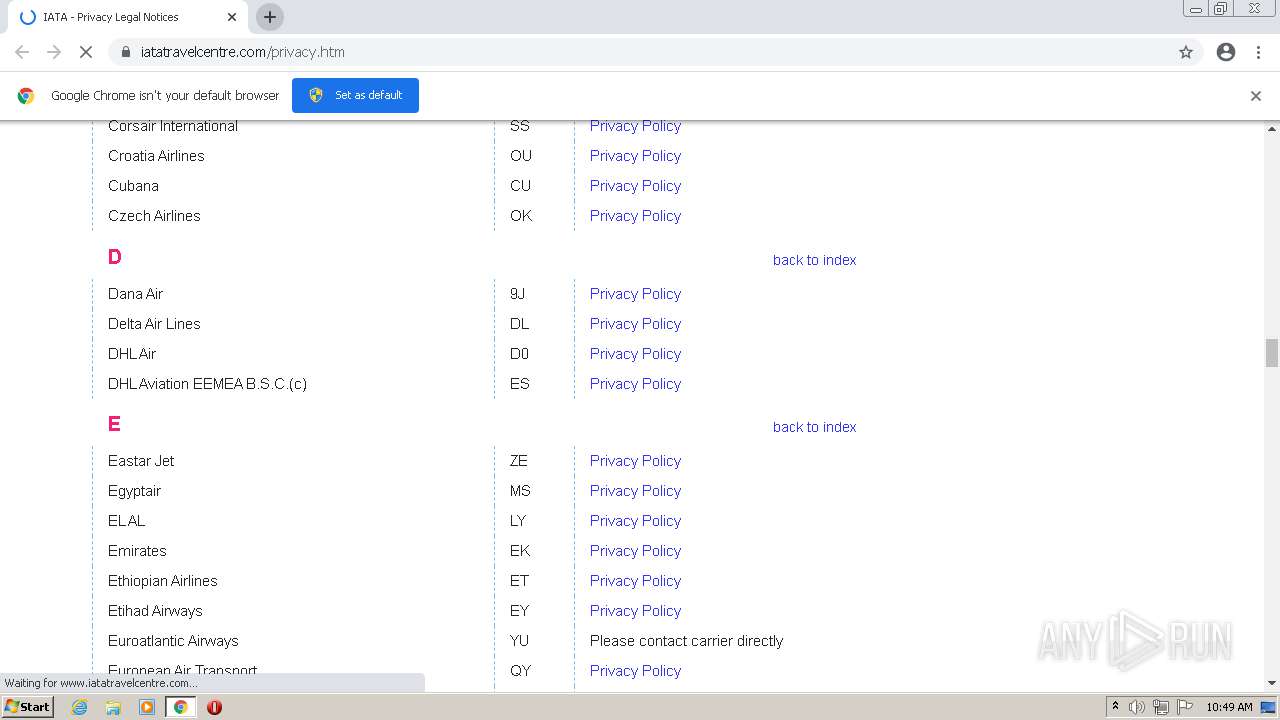Select Delta Air Lines carrier name
Viewport: 1280px width, 720px height.
154,324
